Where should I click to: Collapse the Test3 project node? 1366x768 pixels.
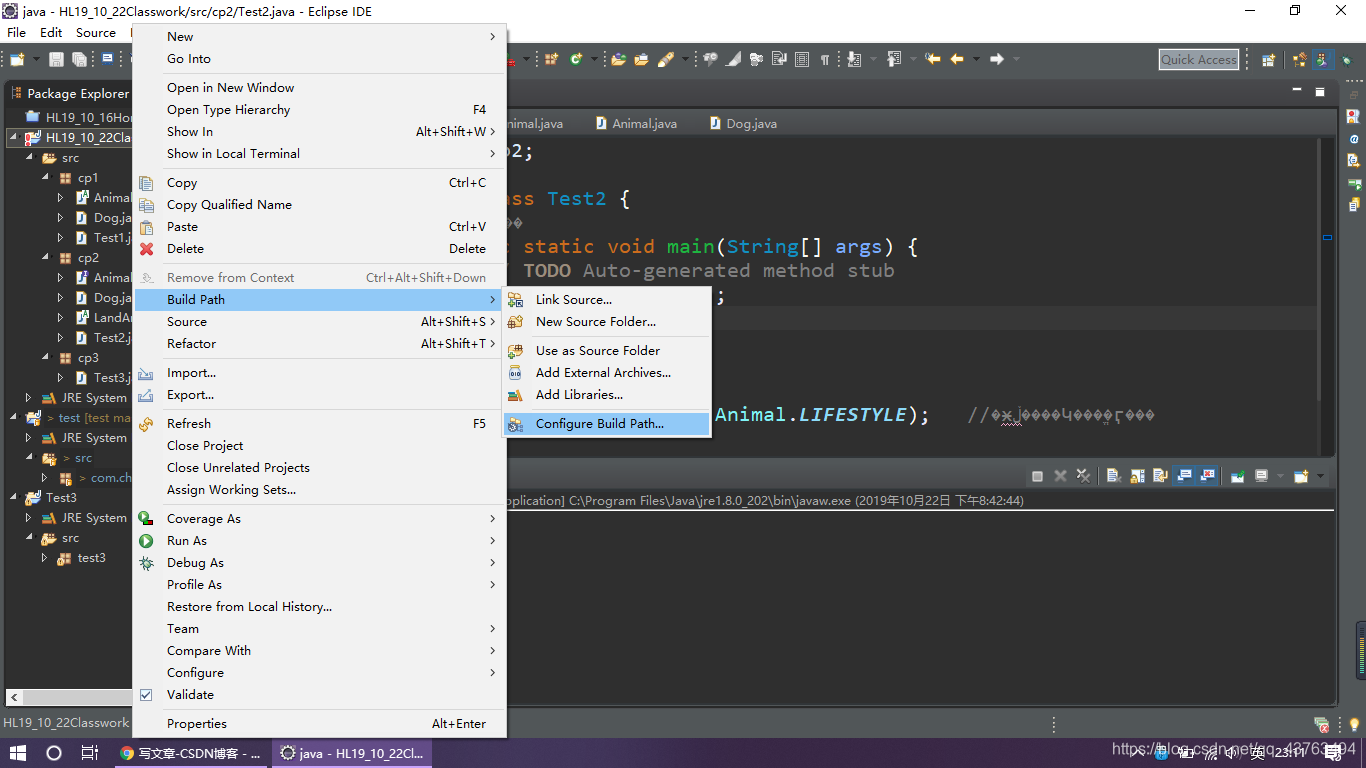pyautogui.click(x=13, y=498)
